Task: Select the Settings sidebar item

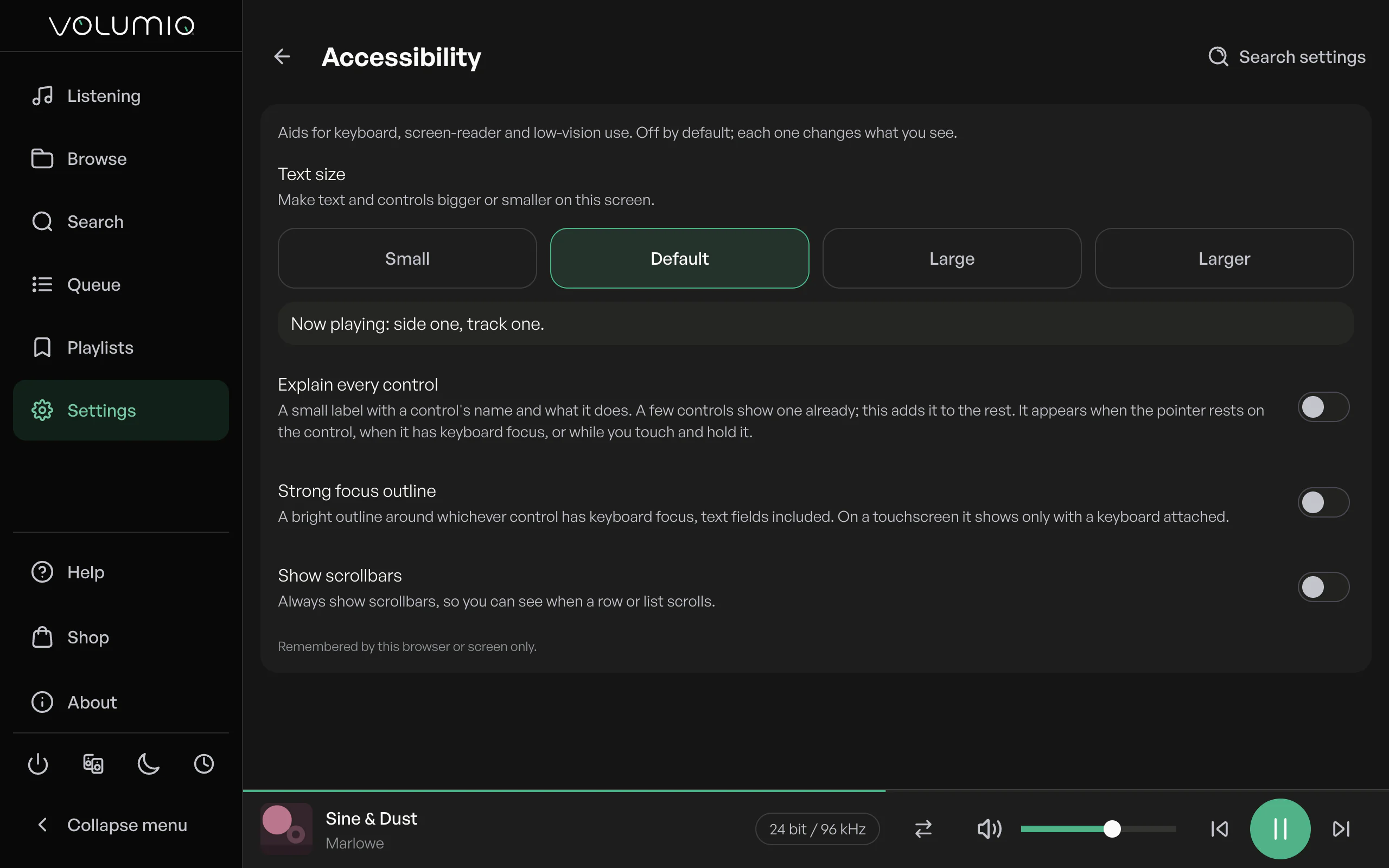Action: [121, 410]
